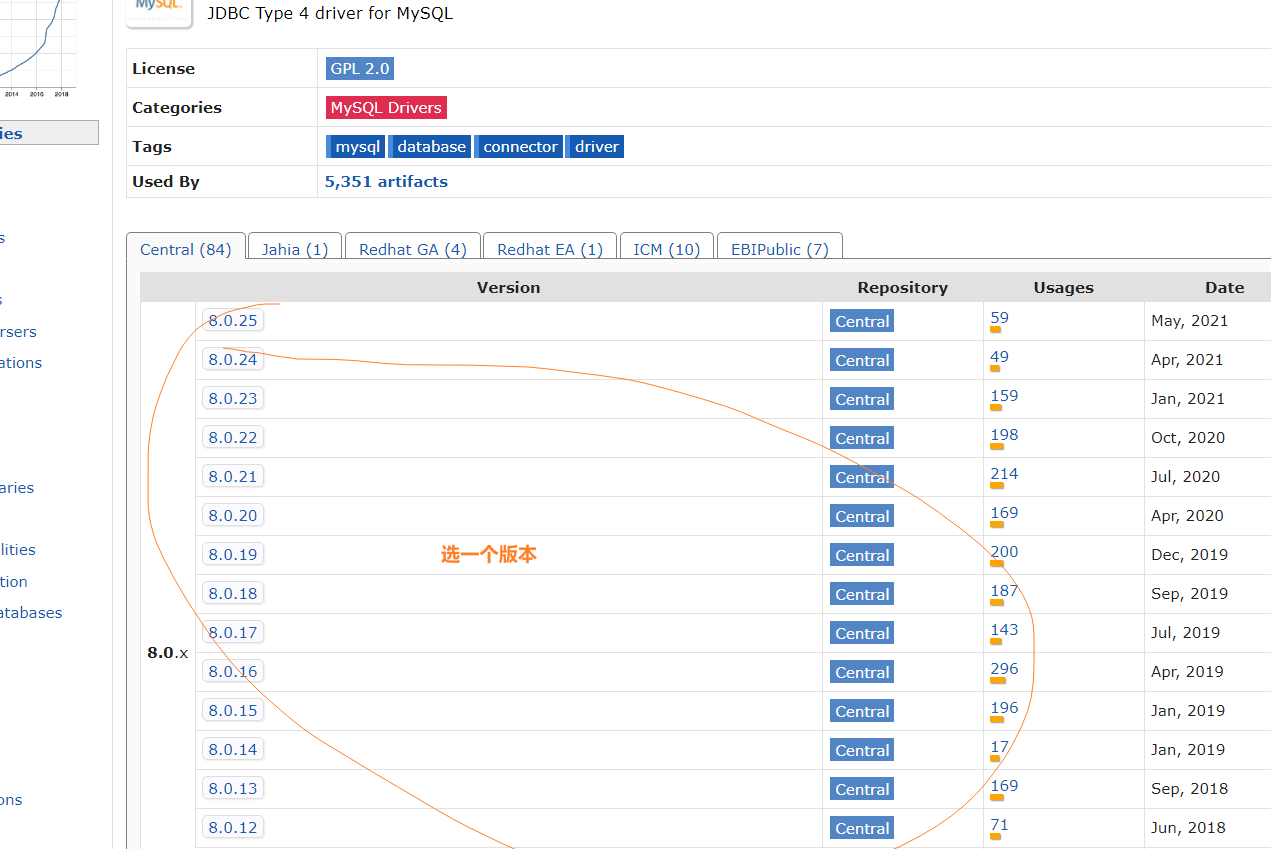Go to version 8.0.16

233,672
